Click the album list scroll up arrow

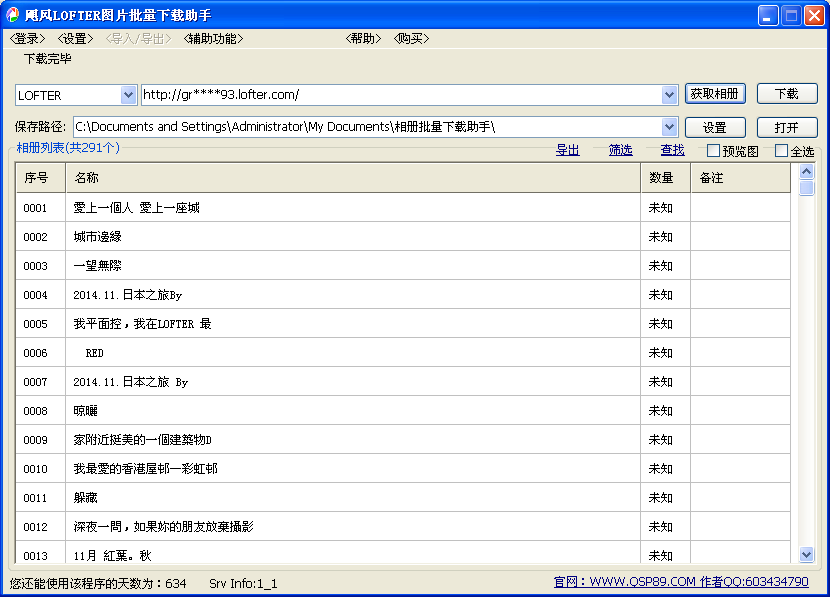tap(806, 171)
